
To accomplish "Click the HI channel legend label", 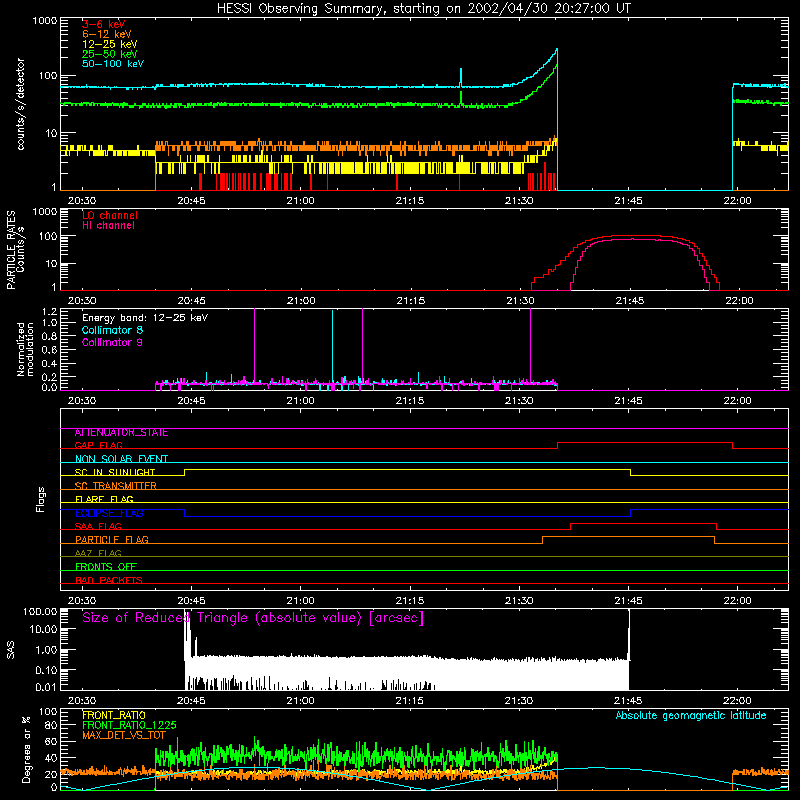I will click(108, 226).
